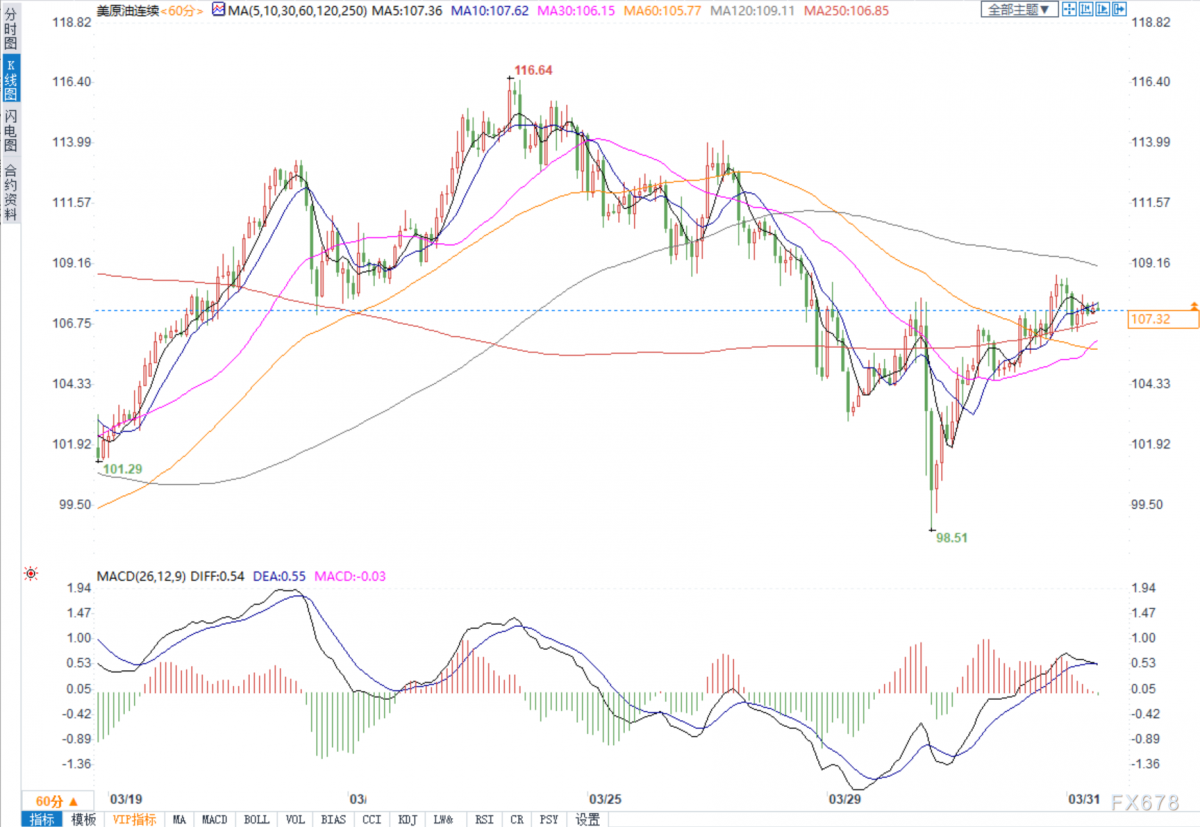Choose the LW& indicator button
This screenshot has height=827, width=1200.
[x=446, y=819]
